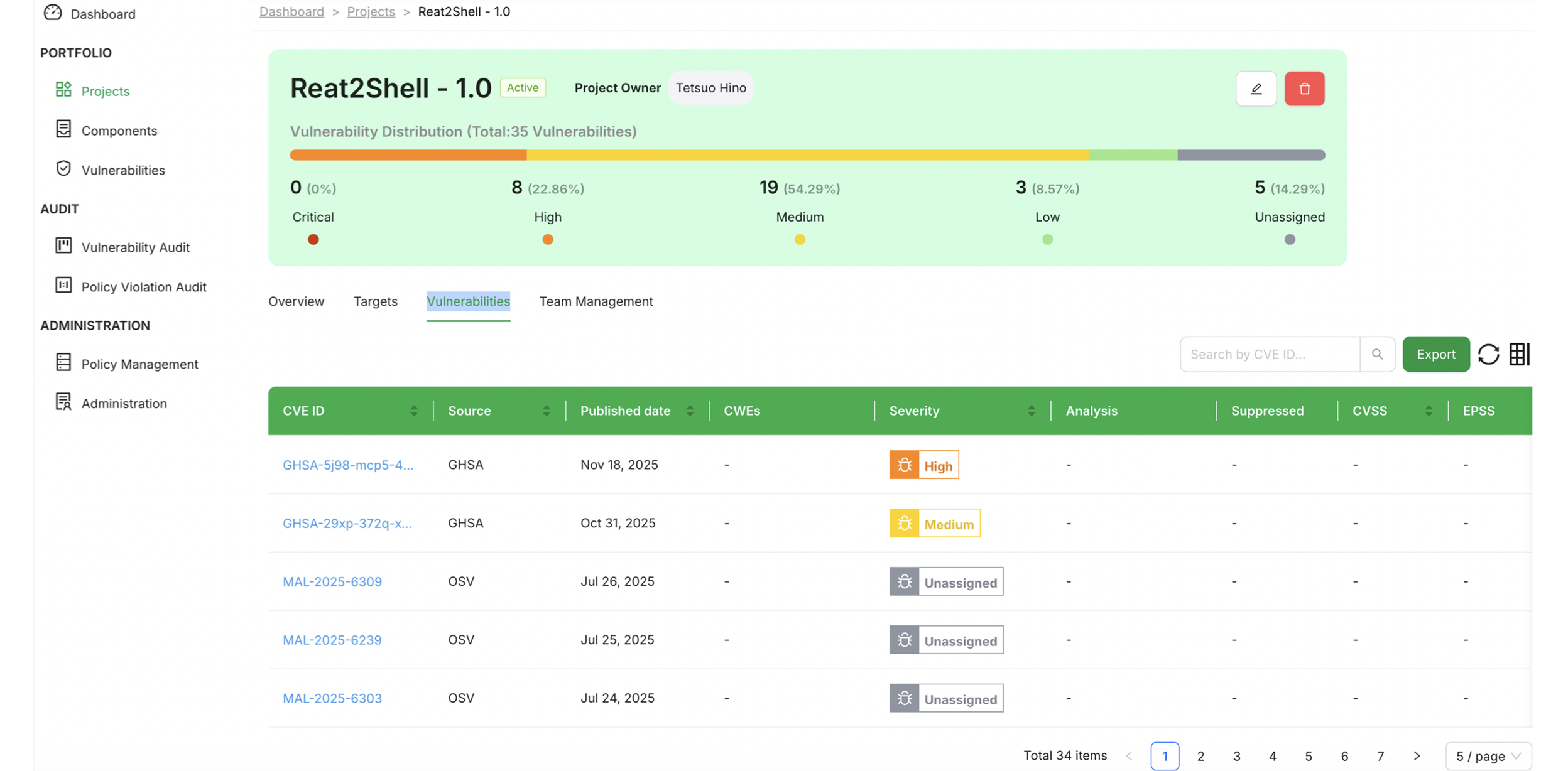
Task: Click the magnifier search icon
Action: [1377, 354]
